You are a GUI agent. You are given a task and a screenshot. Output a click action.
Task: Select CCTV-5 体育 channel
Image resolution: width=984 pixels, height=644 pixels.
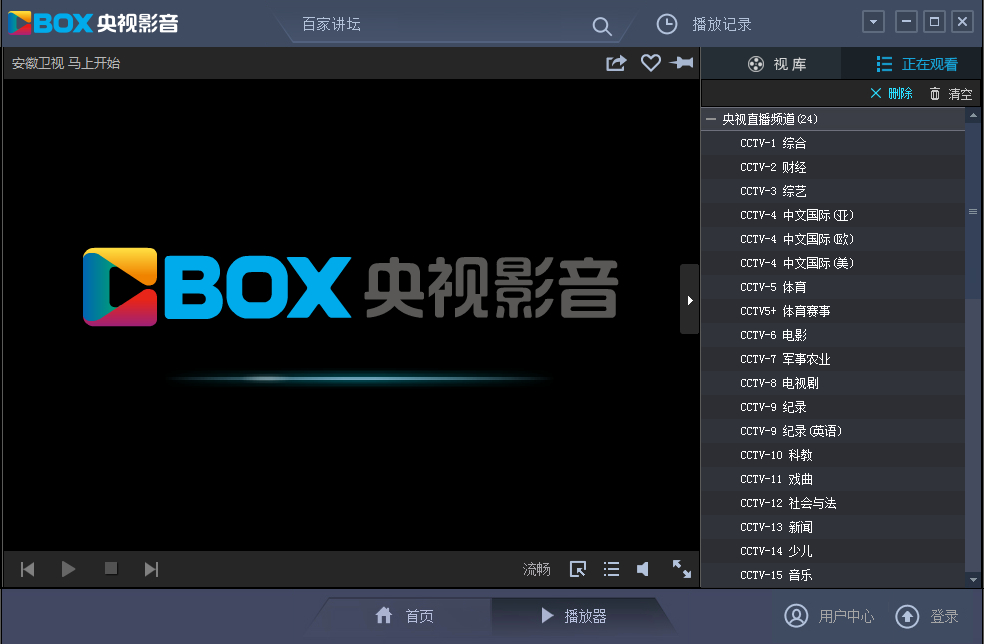click(833, 287)
